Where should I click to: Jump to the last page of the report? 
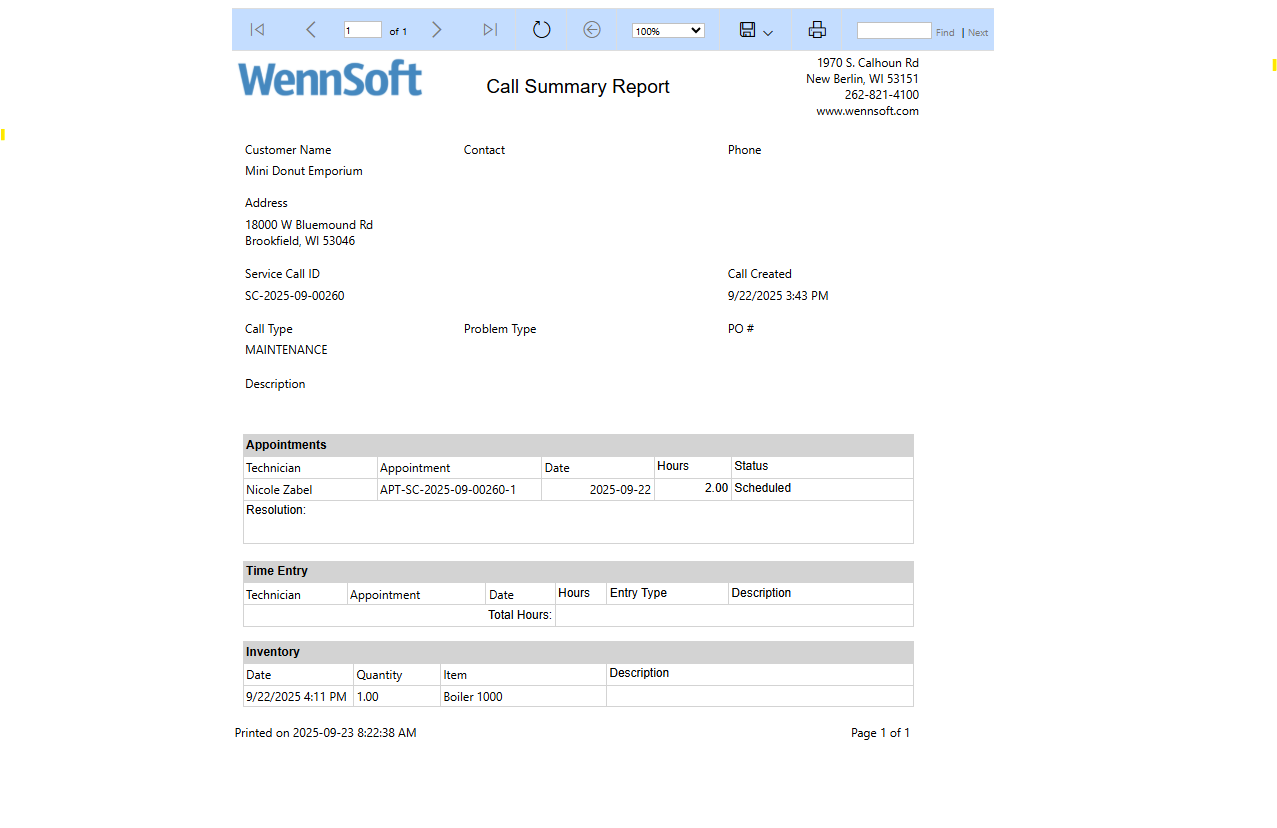tap(489, 30)
